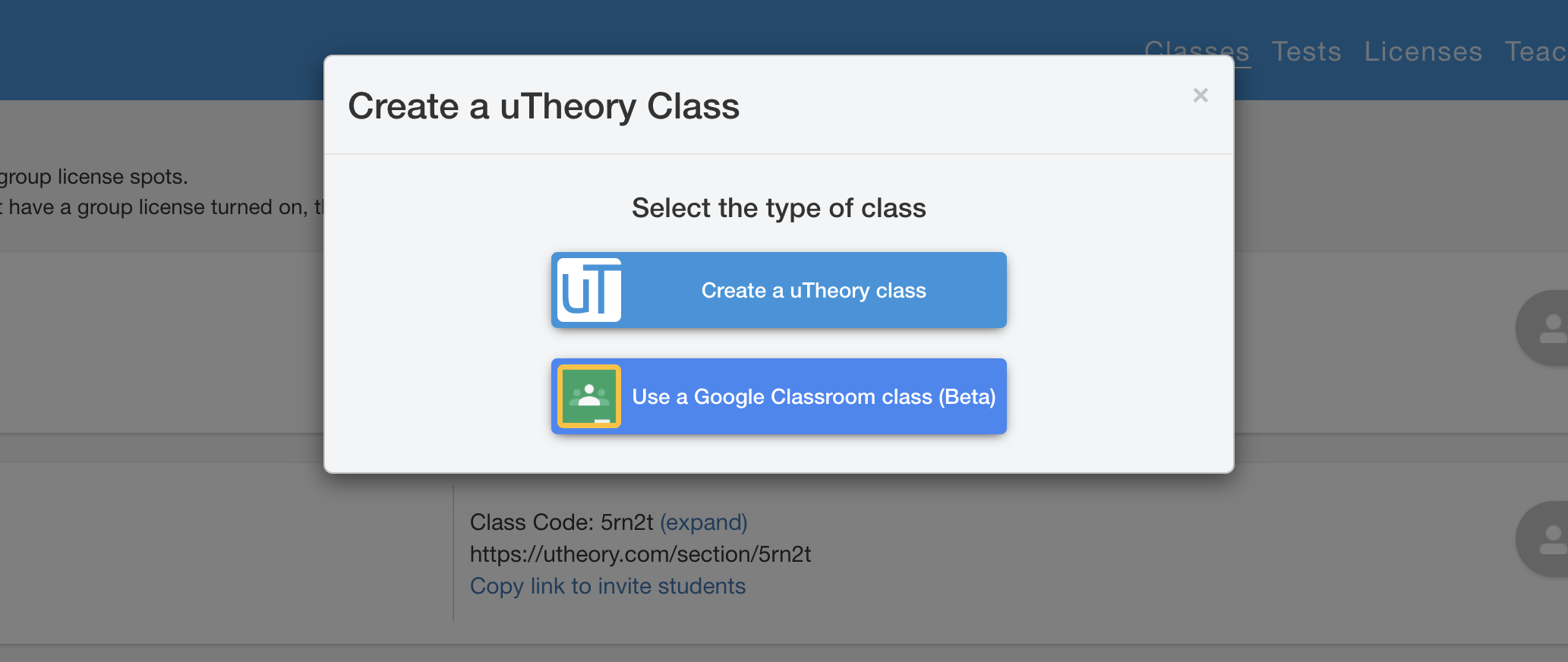This screenshot has width=1568, height=662.
Task: Expand the class code via (expand) link
Action: [x=703, y=522]
